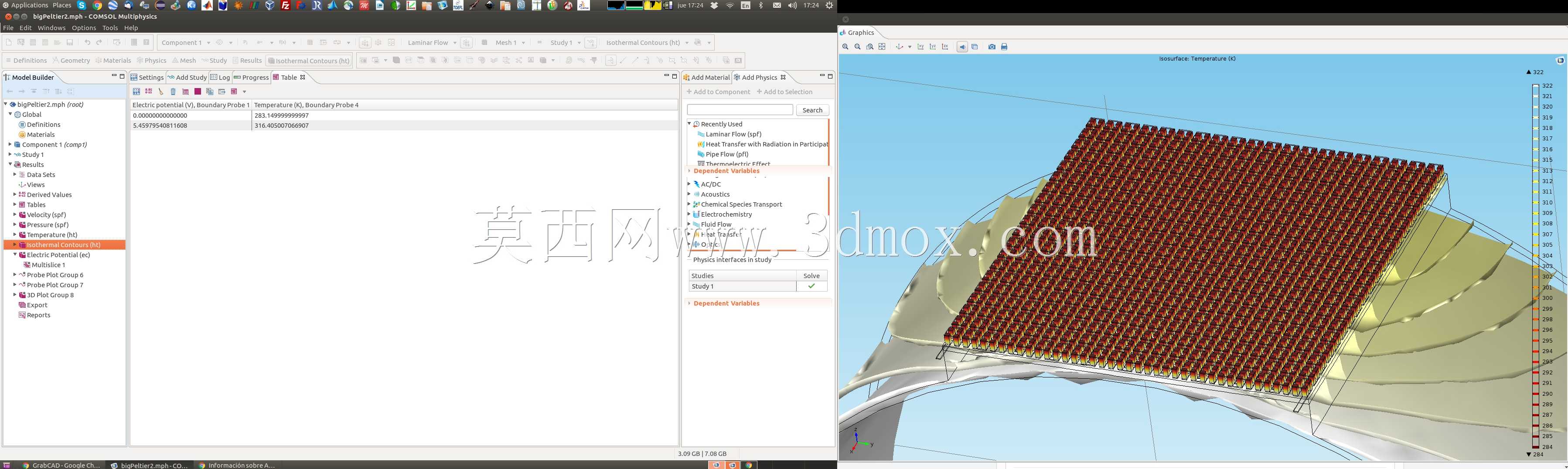Zoom out in the Graphics toolbar
This screenshot has height=469, width=1568.
pos(857,47)
